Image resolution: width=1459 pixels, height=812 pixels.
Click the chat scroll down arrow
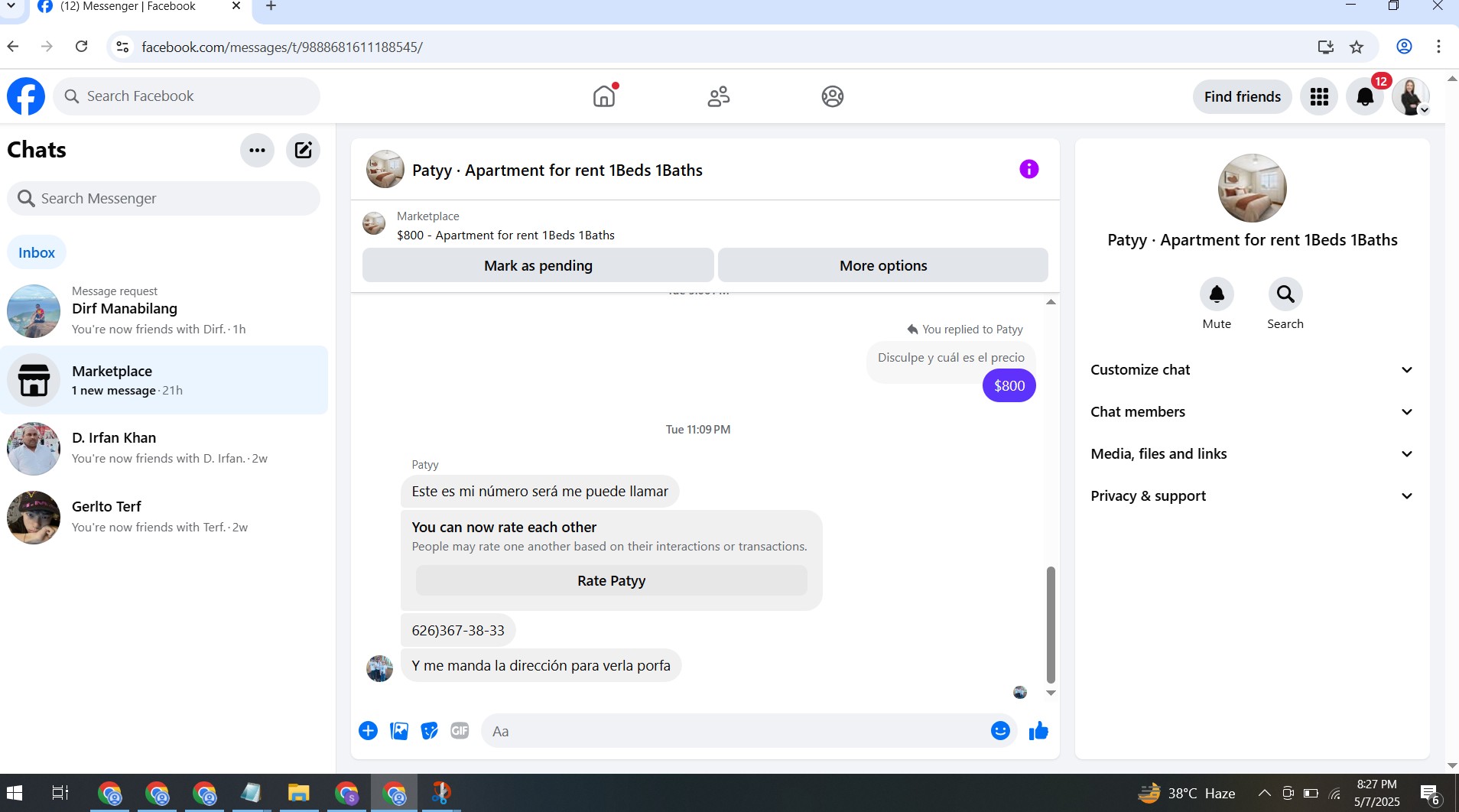[x=1051, y=693]
